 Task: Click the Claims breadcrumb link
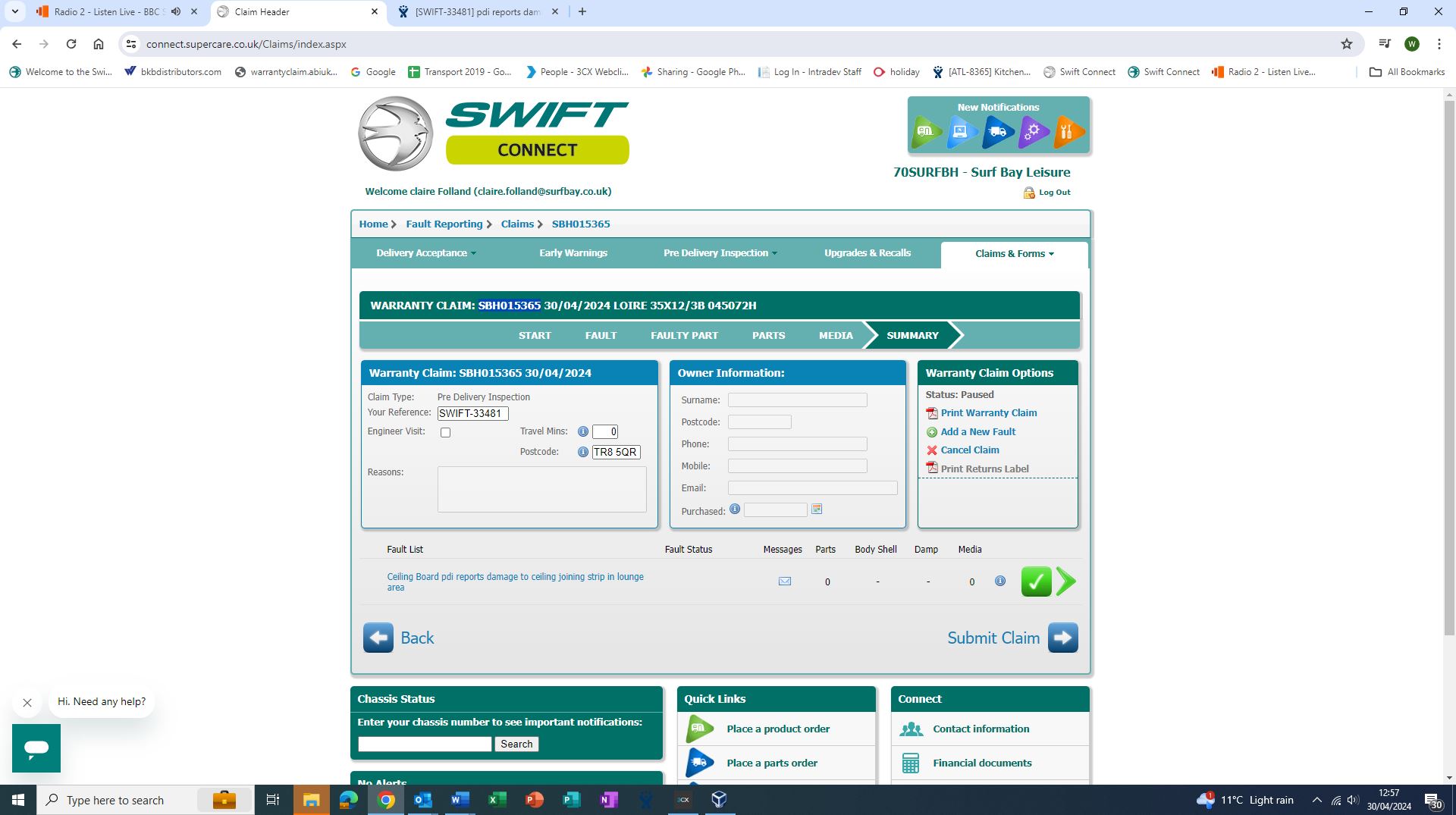pos(517,224)
